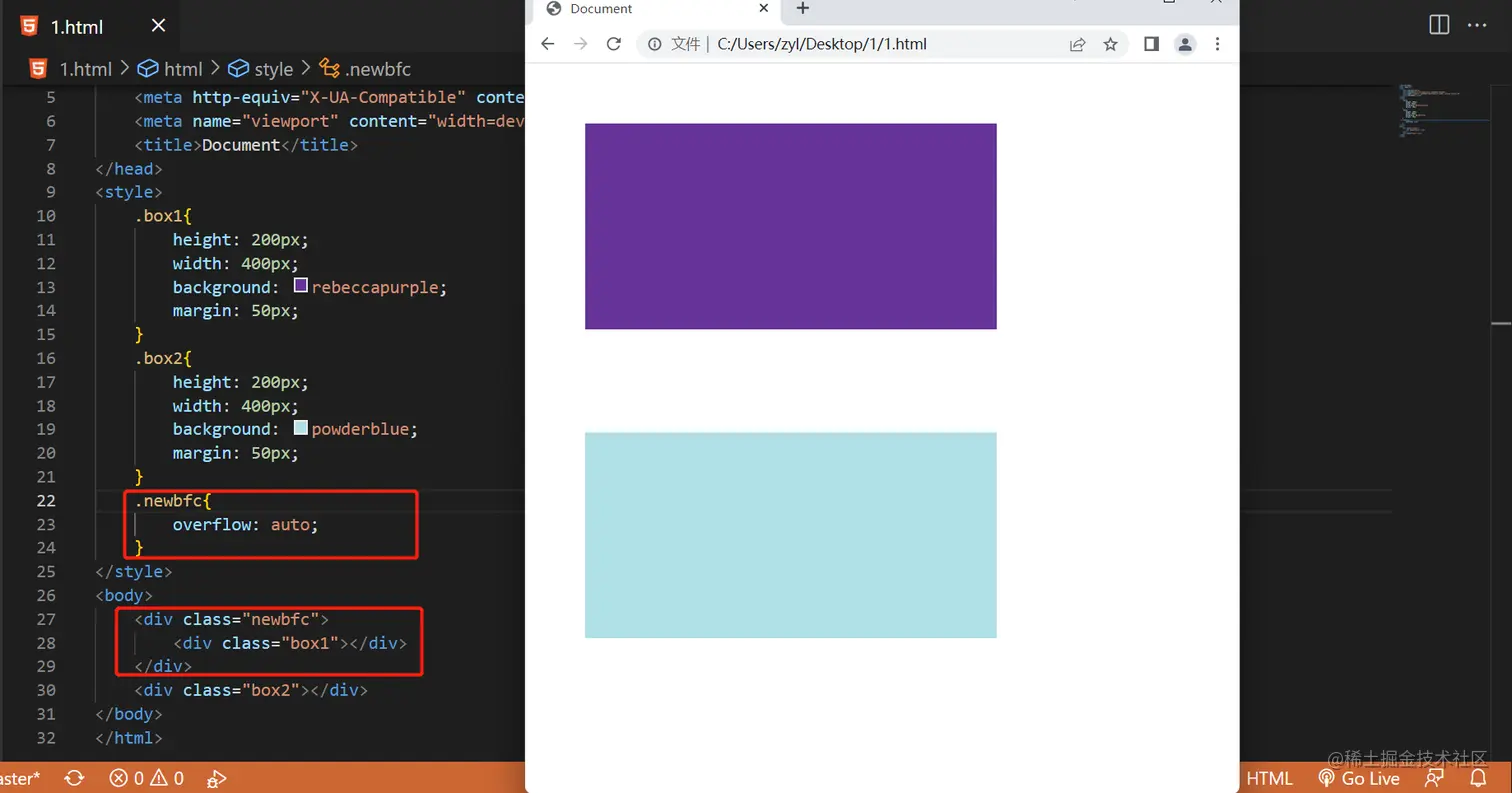Click the '<div class="box2"></div>' line
Viewport: 1512px width, 793px height.
251,690
